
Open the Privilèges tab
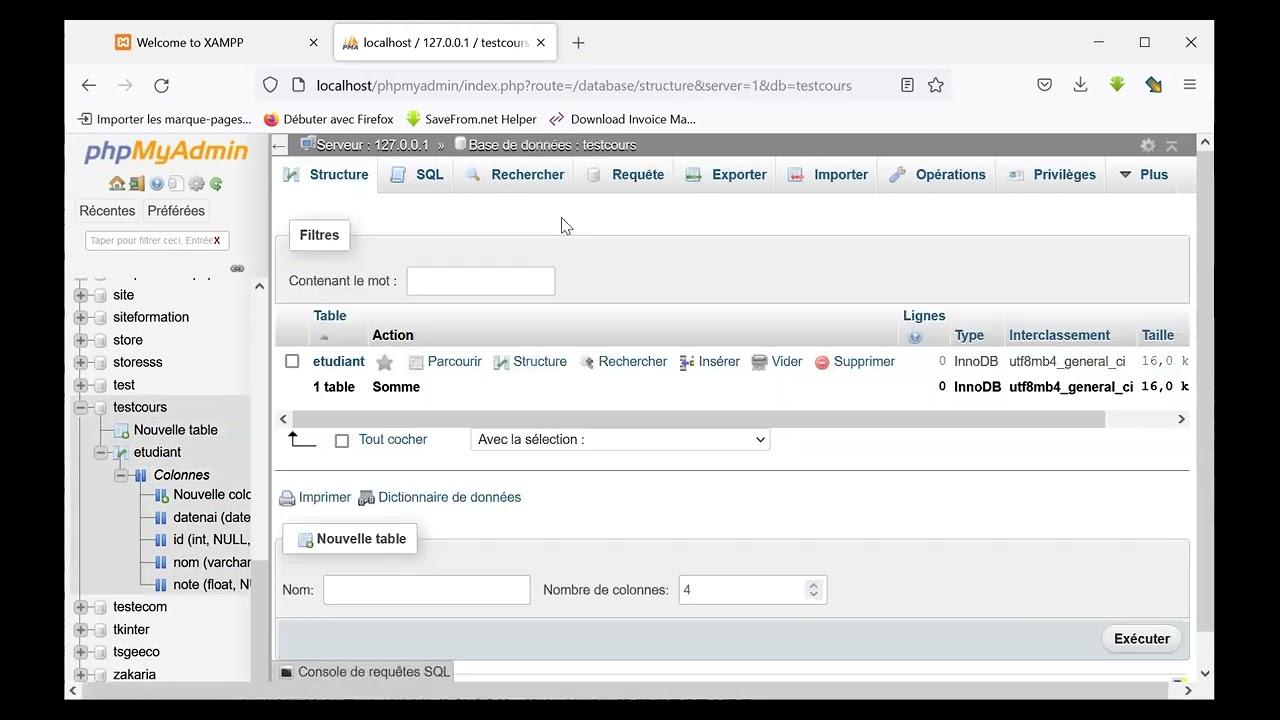(1051, 174)
